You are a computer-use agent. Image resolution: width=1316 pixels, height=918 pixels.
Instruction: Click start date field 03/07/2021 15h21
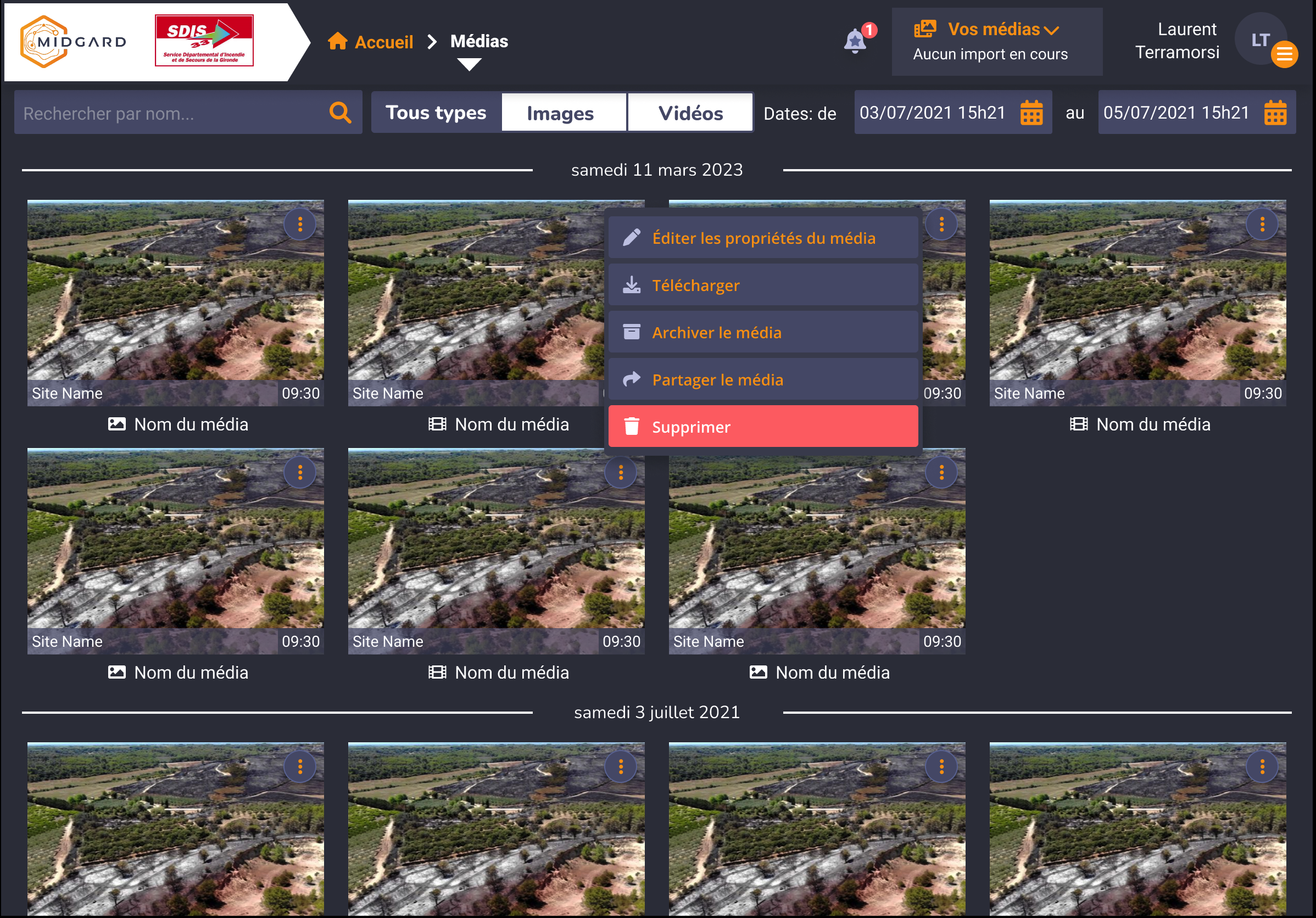[x=953, y=113]
